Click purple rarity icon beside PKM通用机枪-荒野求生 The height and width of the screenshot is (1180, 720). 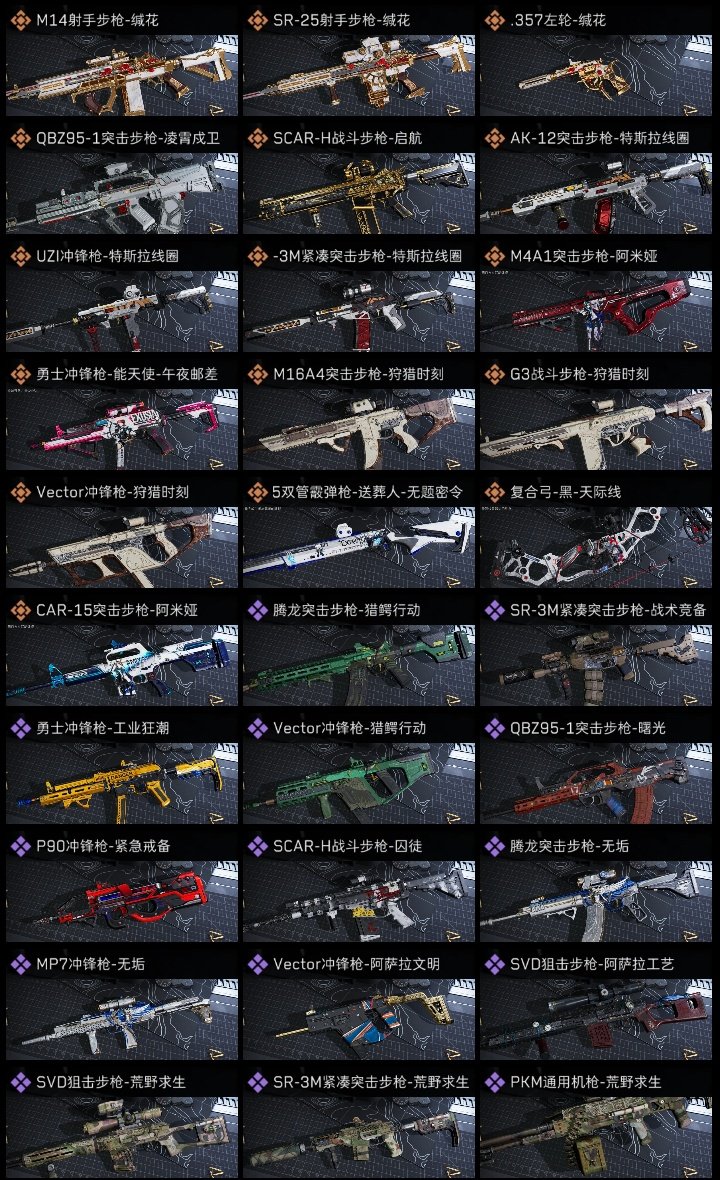click(x=494, y=1082)
